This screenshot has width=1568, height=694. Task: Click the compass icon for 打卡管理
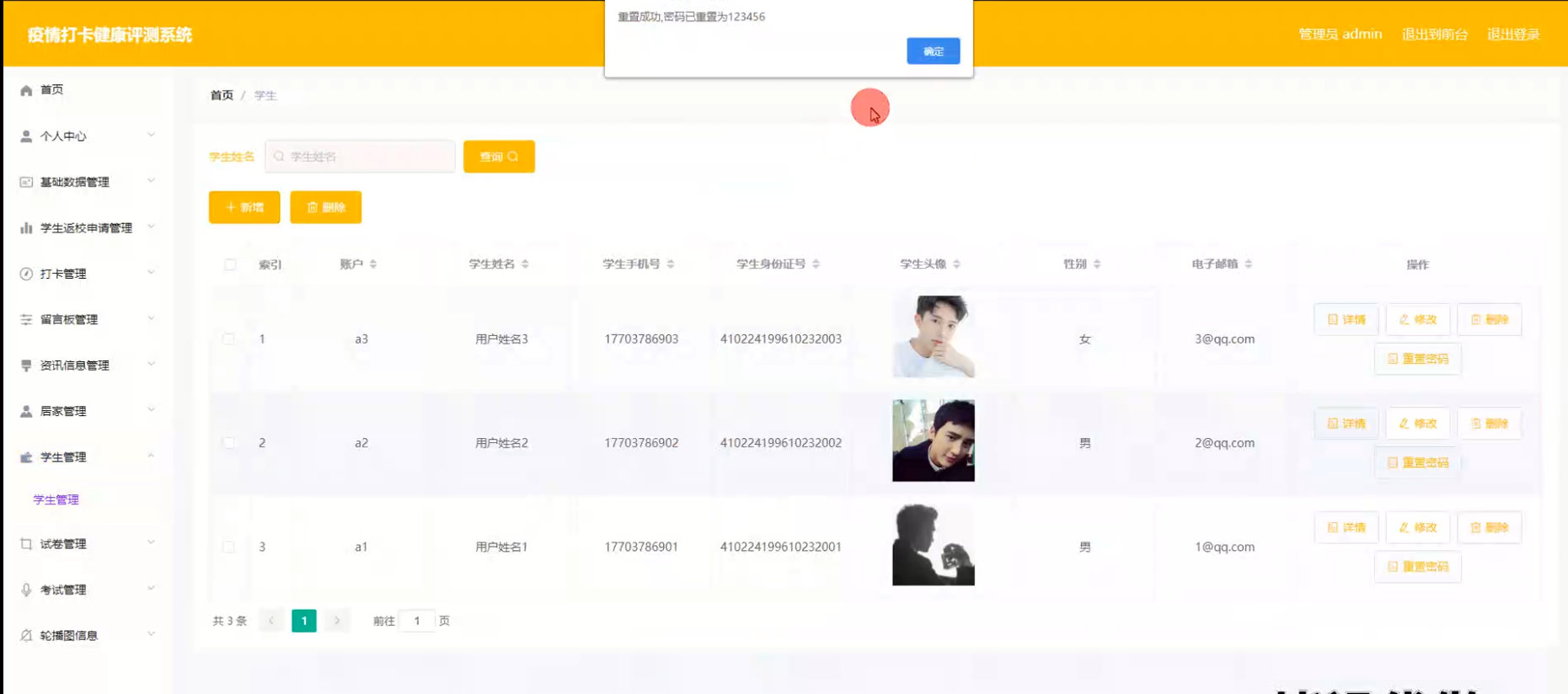tap(26, 274)
